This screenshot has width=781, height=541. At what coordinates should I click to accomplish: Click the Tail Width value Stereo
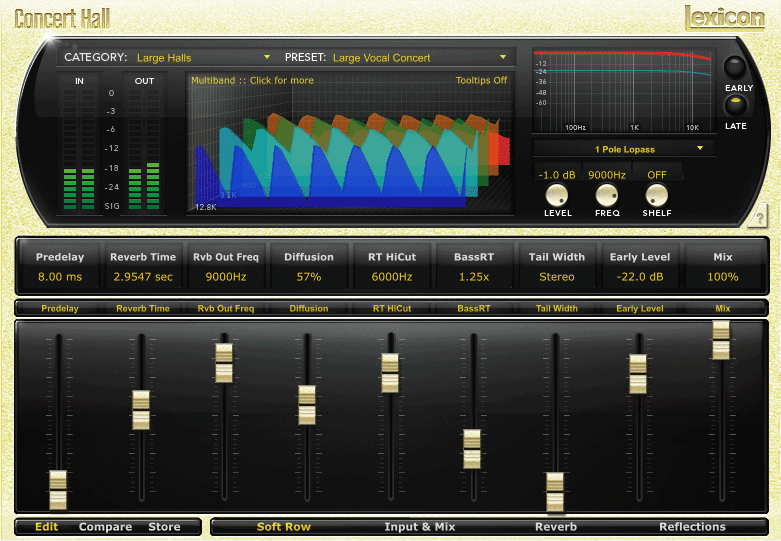point(557,277)
